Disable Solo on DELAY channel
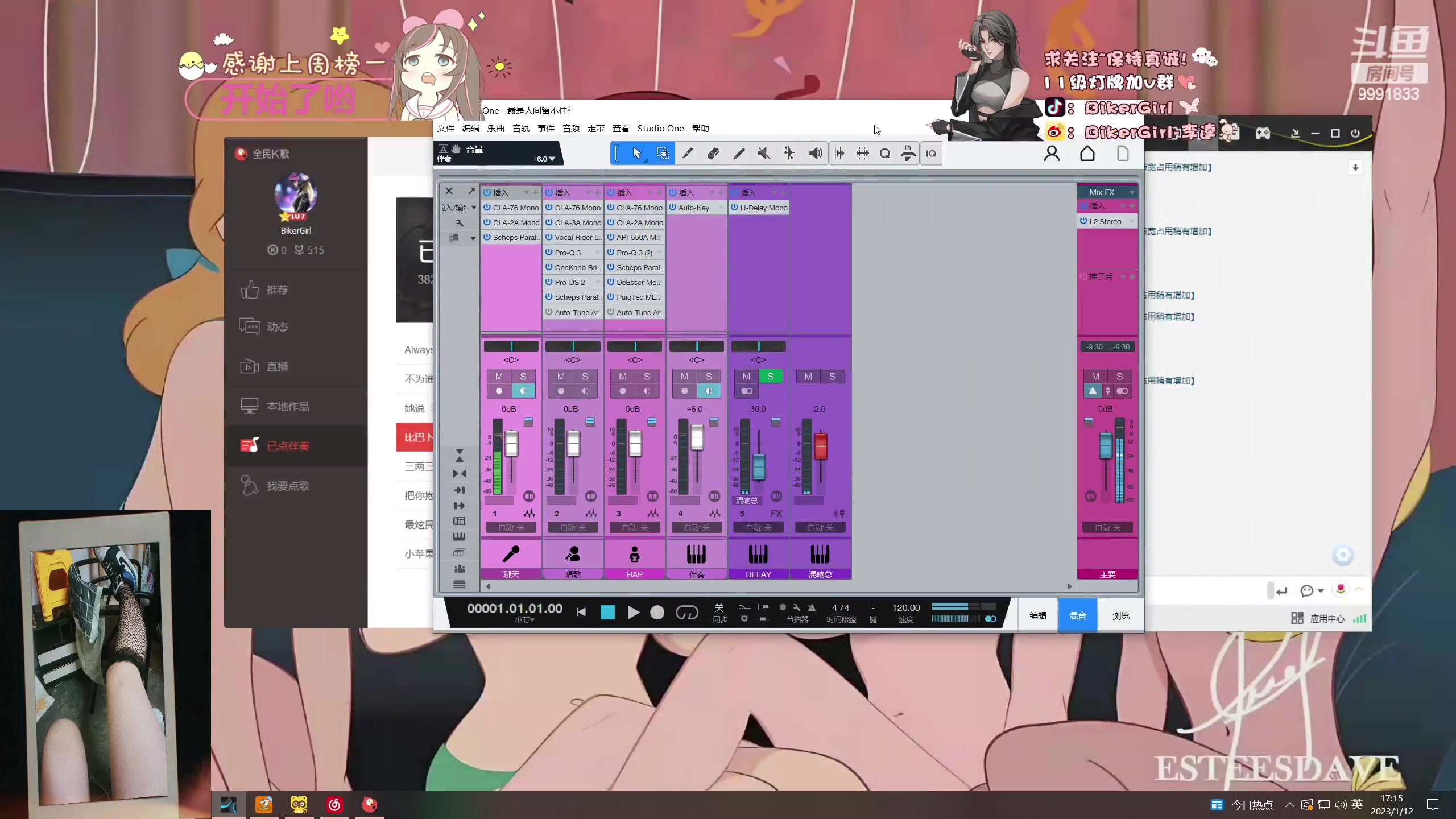Screen dimensions: 1456x819 771,377
